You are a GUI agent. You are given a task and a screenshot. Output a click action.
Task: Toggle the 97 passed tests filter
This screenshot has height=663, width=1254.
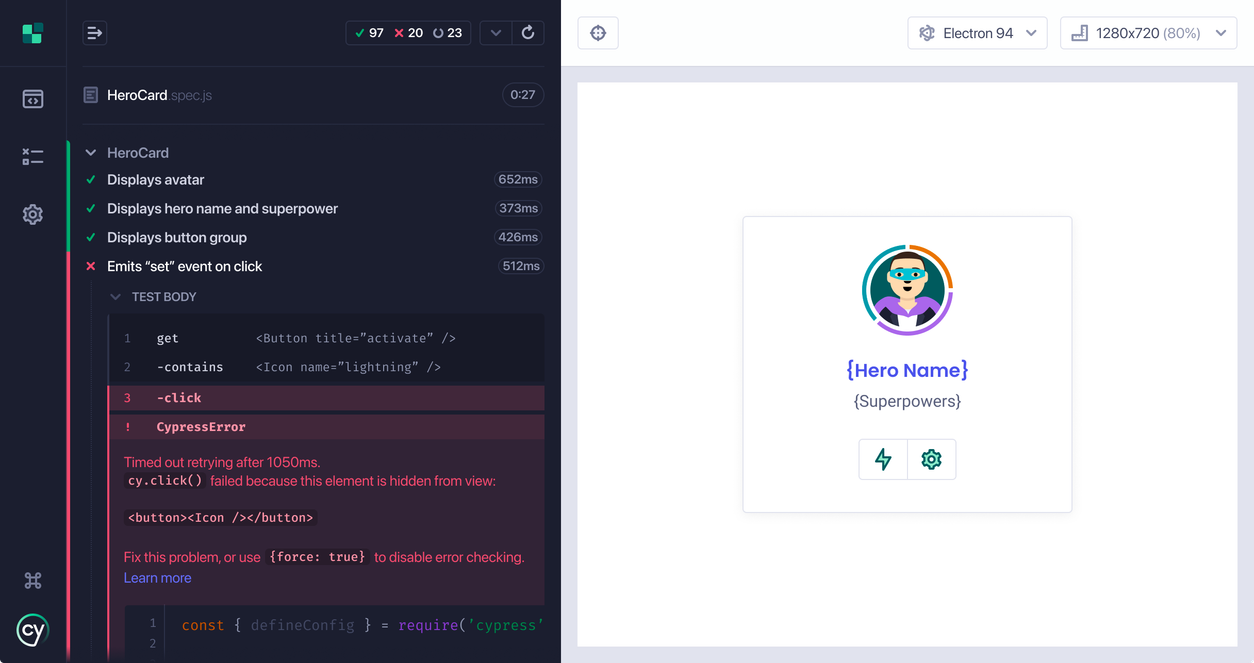[368, 32]
